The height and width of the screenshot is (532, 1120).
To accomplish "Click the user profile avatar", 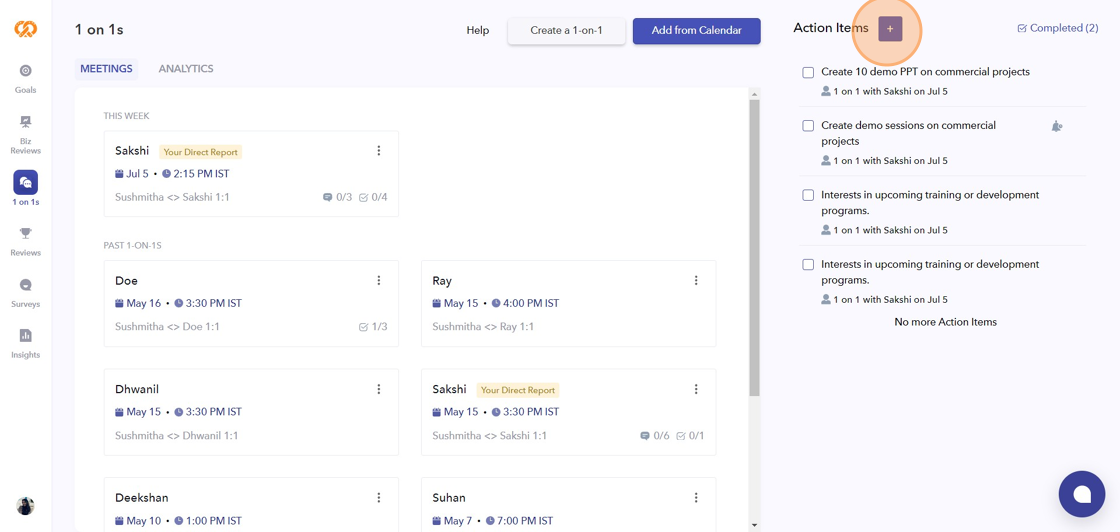I will tap(26, 506).
